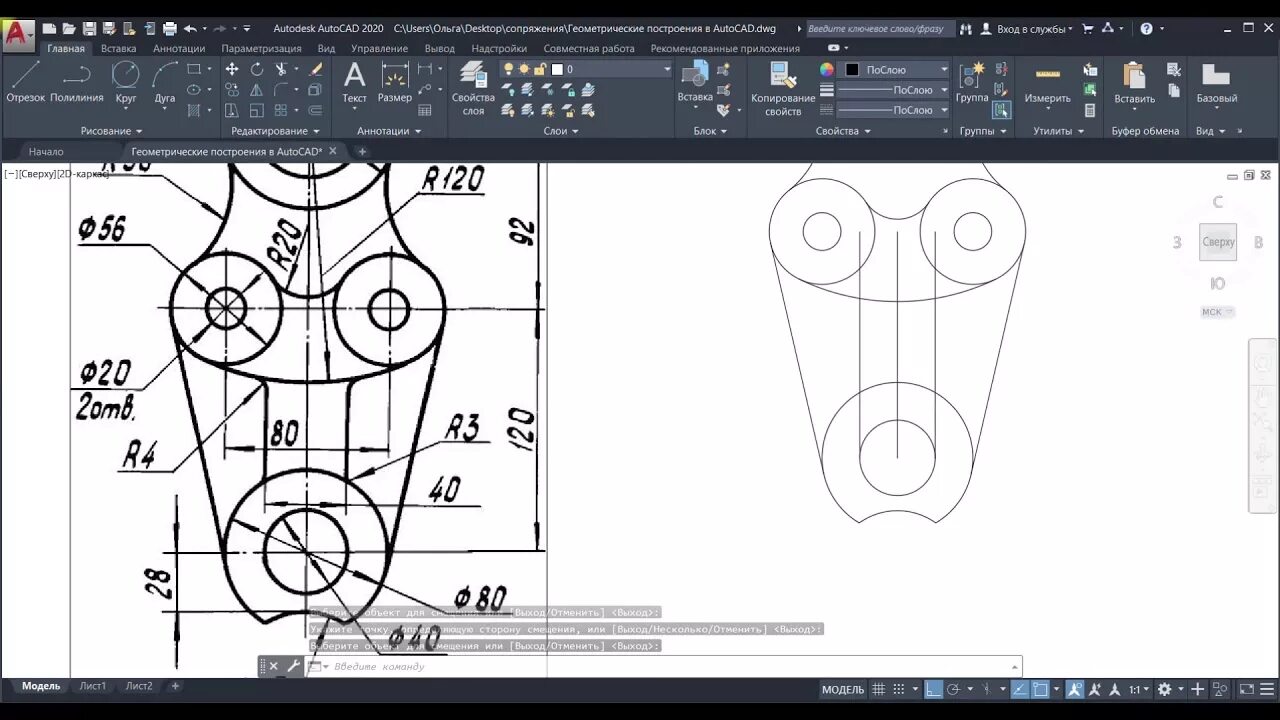The width and height of the screenshot is (1280, 720).
Task: Select the Fillet tool
Action: 281,90
